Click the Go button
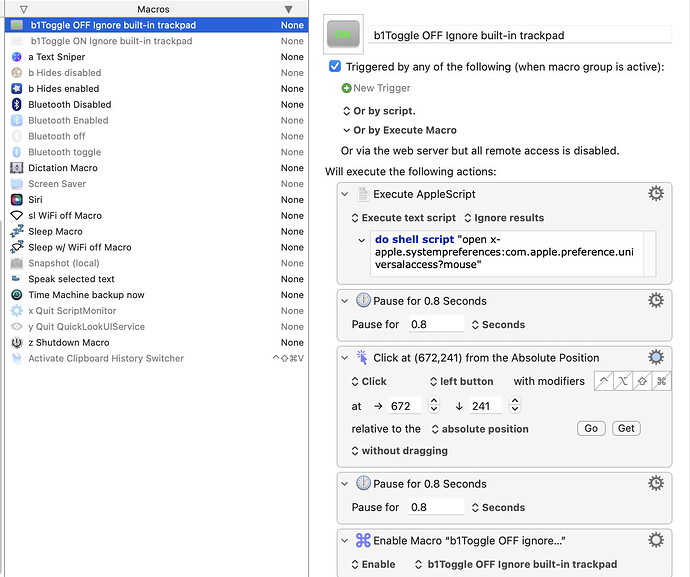 (591, 428)
